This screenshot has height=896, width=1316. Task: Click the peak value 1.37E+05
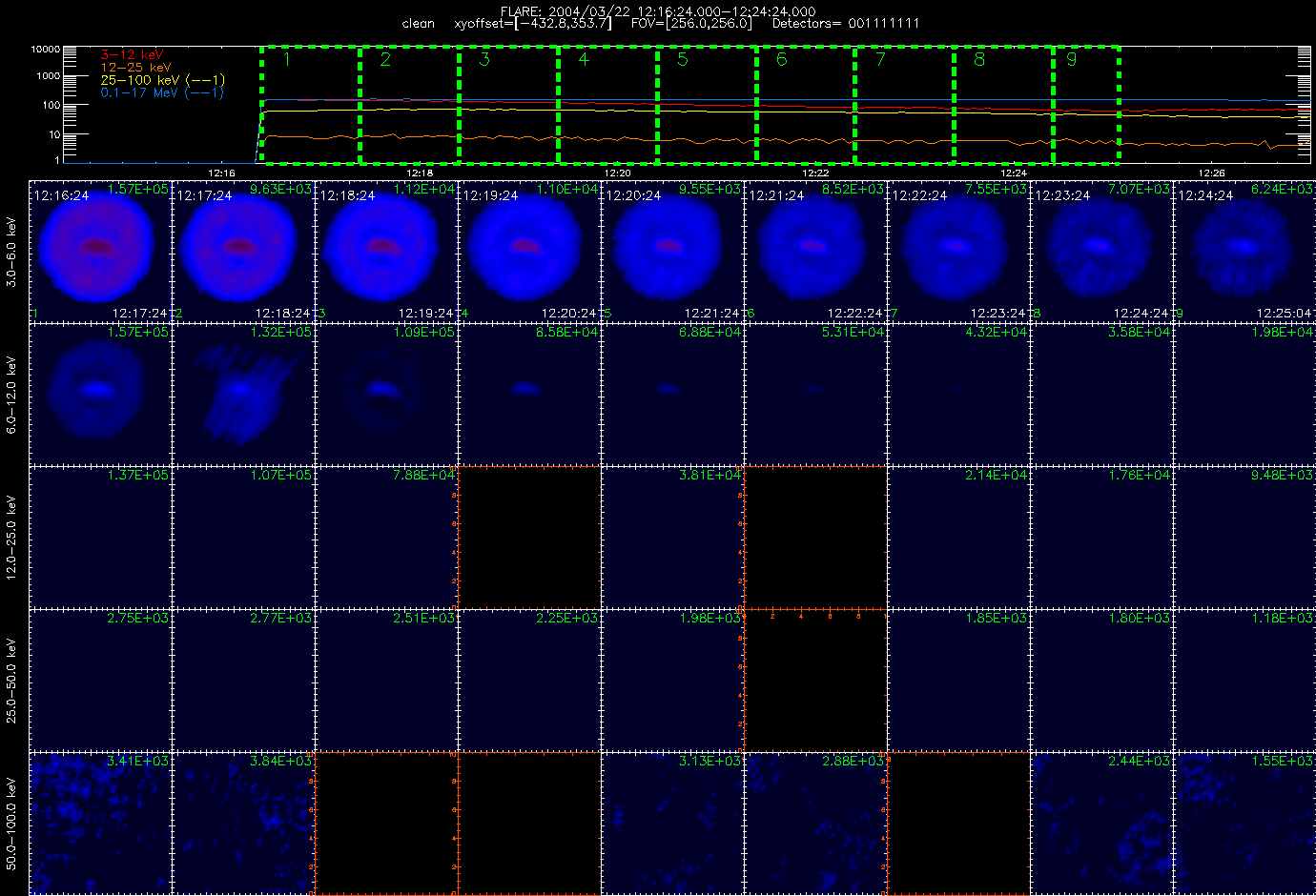coord(138,475)
